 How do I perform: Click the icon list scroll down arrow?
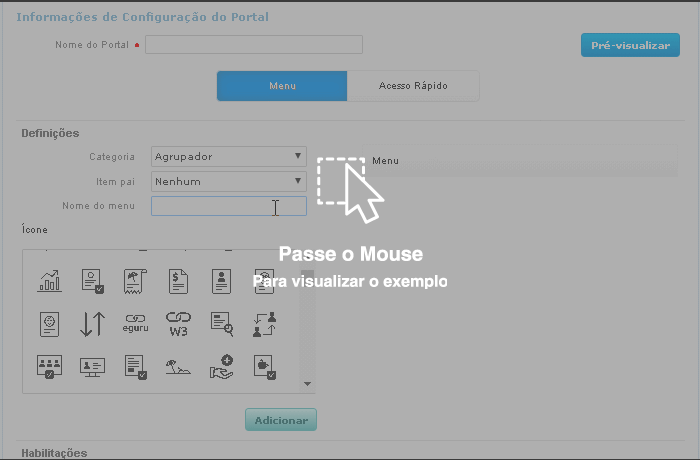pyautogui.click(x=308, y=384)
